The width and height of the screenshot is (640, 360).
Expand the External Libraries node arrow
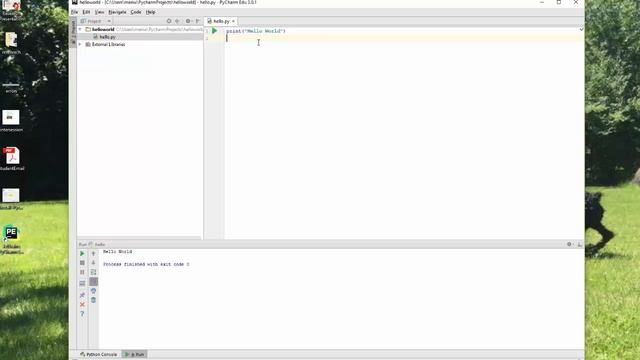point(80,44)
